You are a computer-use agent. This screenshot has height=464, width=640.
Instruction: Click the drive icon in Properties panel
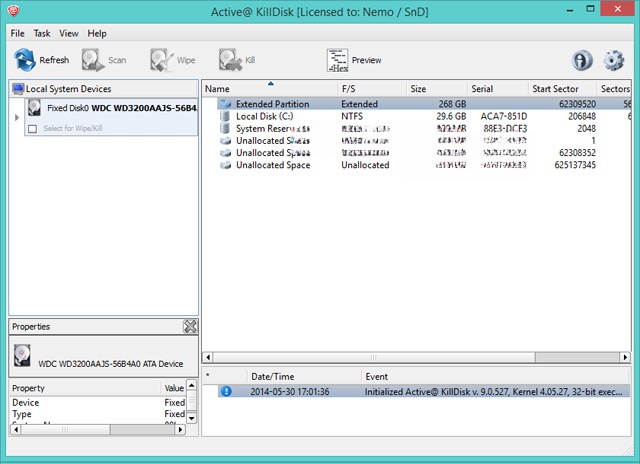(x=22, y=355)
